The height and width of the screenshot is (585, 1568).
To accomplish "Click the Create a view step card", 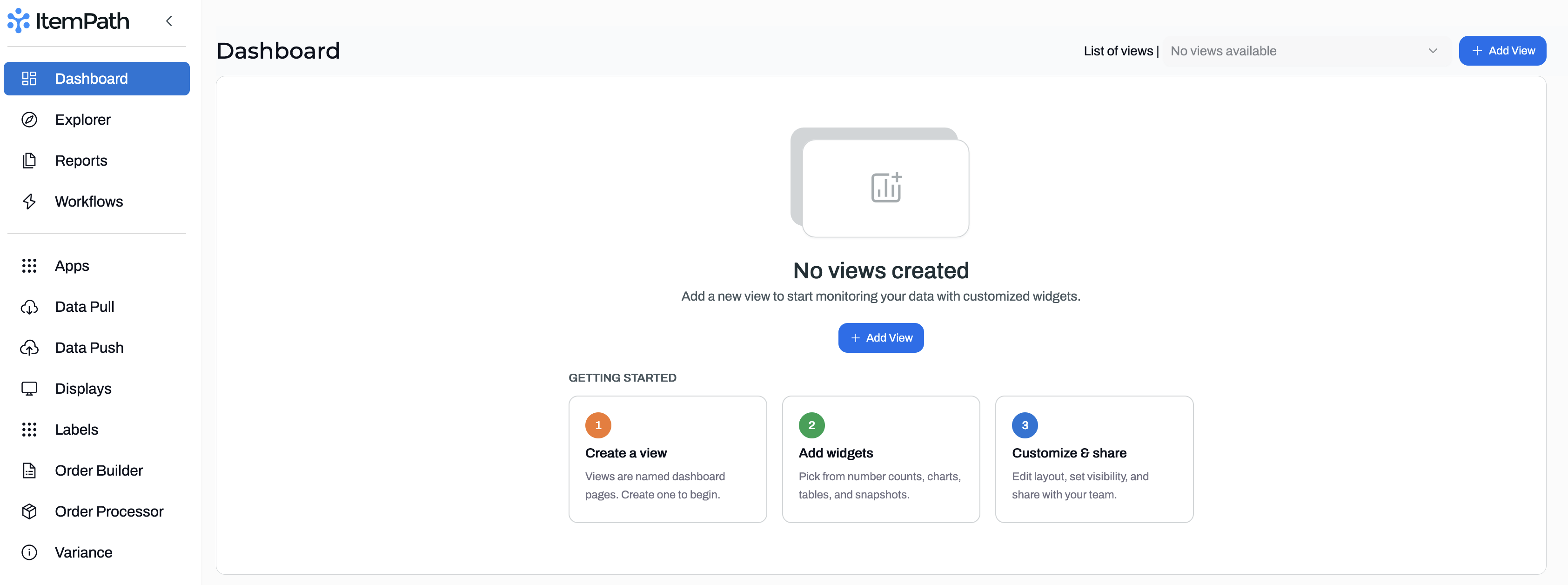I will 668,459.
